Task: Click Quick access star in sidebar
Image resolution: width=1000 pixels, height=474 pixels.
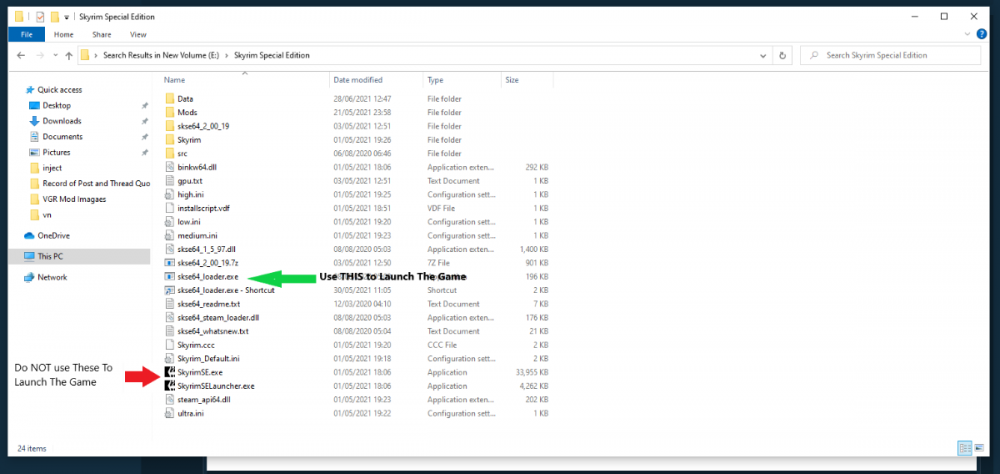Action: click(x=29, y=90)
